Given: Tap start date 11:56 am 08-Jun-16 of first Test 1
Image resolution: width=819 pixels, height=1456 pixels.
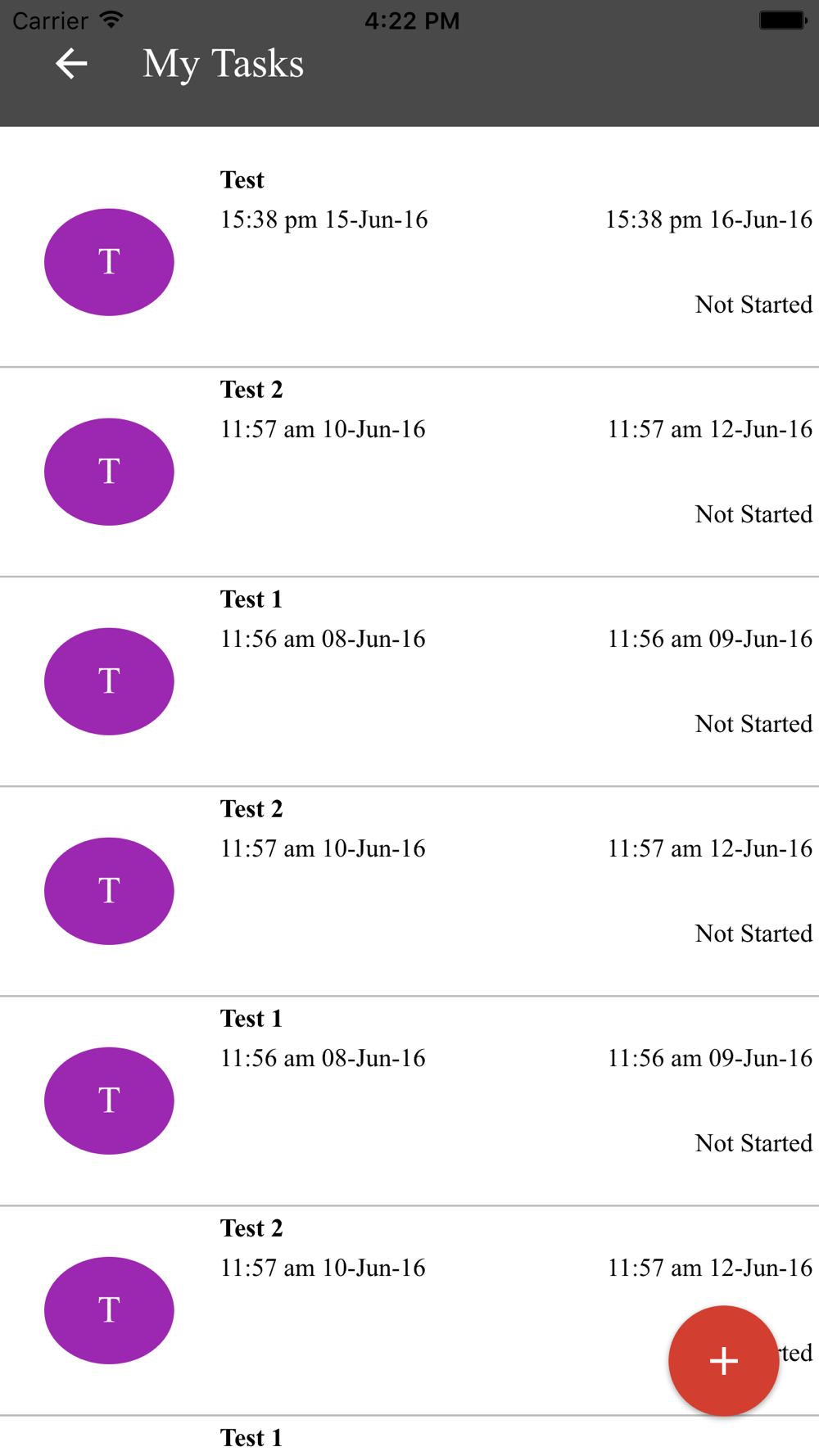Looking at the screenshot, I should coord(323,639).
